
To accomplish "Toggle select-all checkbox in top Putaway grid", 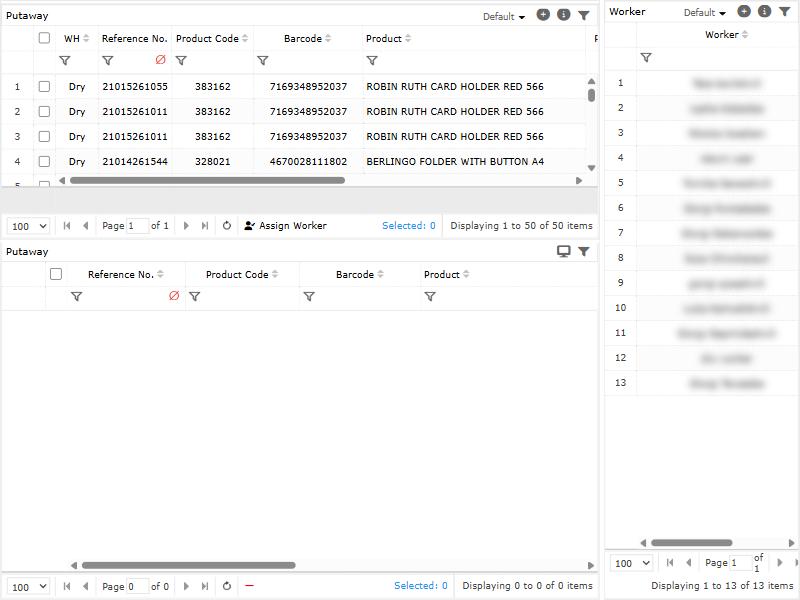I will [x=44, y=38].
